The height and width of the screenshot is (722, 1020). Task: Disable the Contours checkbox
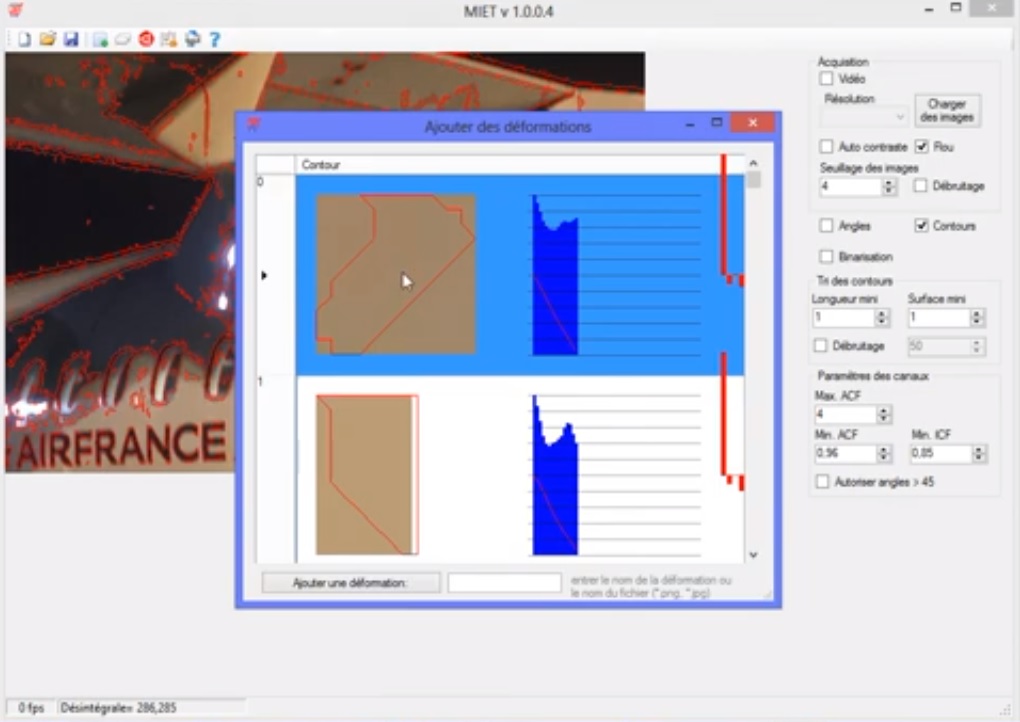tap(922, 226)
